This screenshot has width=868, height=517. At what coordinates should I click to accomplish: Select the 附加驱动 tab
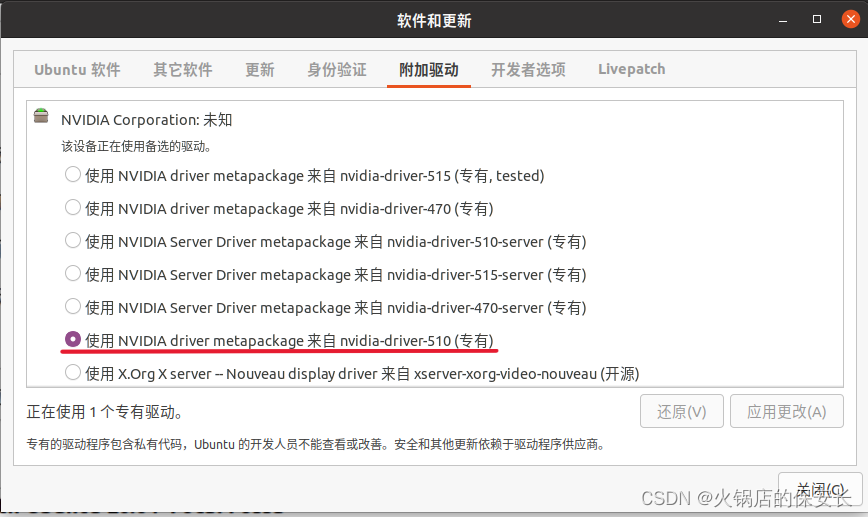click(x=428, y=70)
